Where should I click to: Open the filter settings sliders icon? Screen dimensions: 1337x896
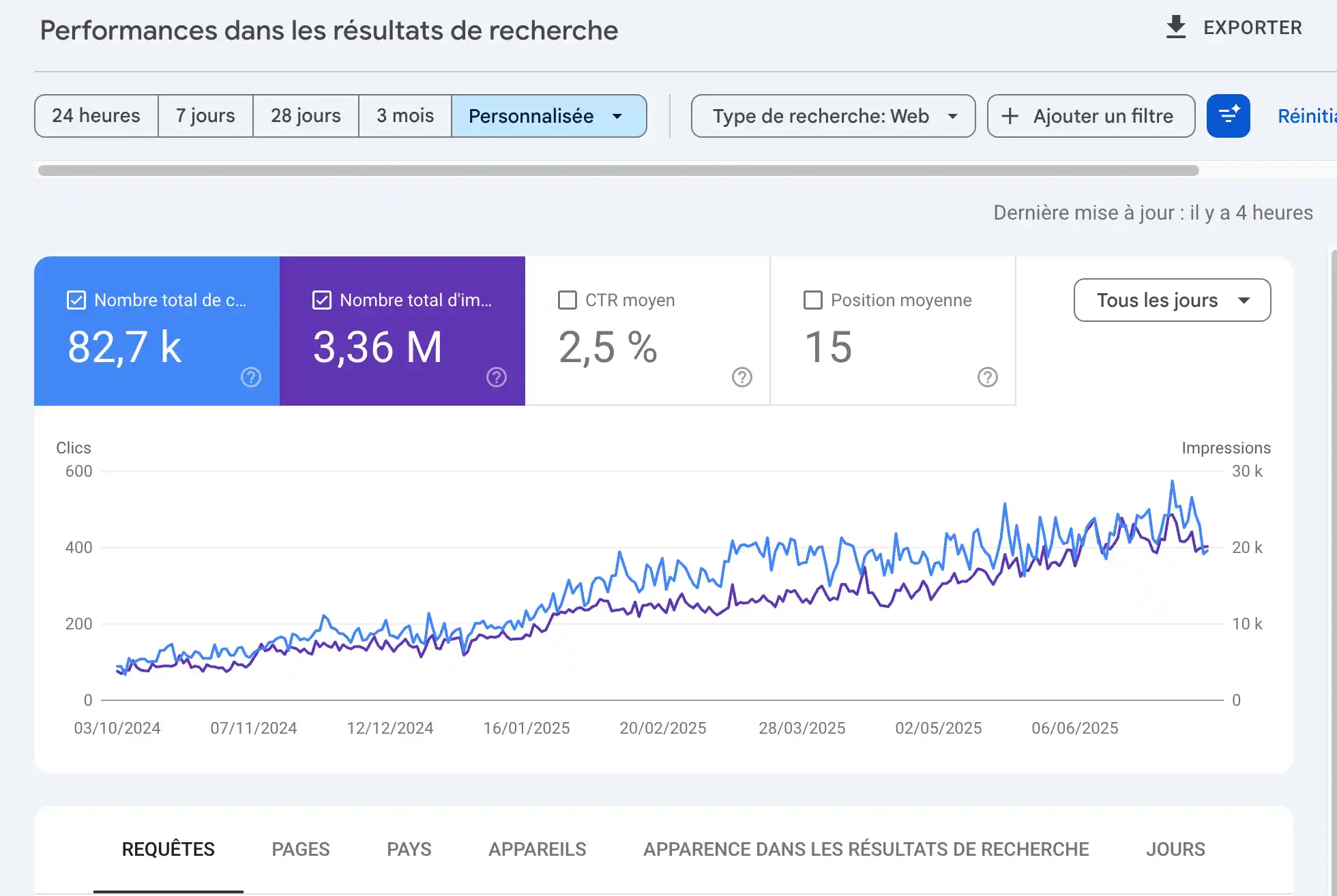[1228, 116]
